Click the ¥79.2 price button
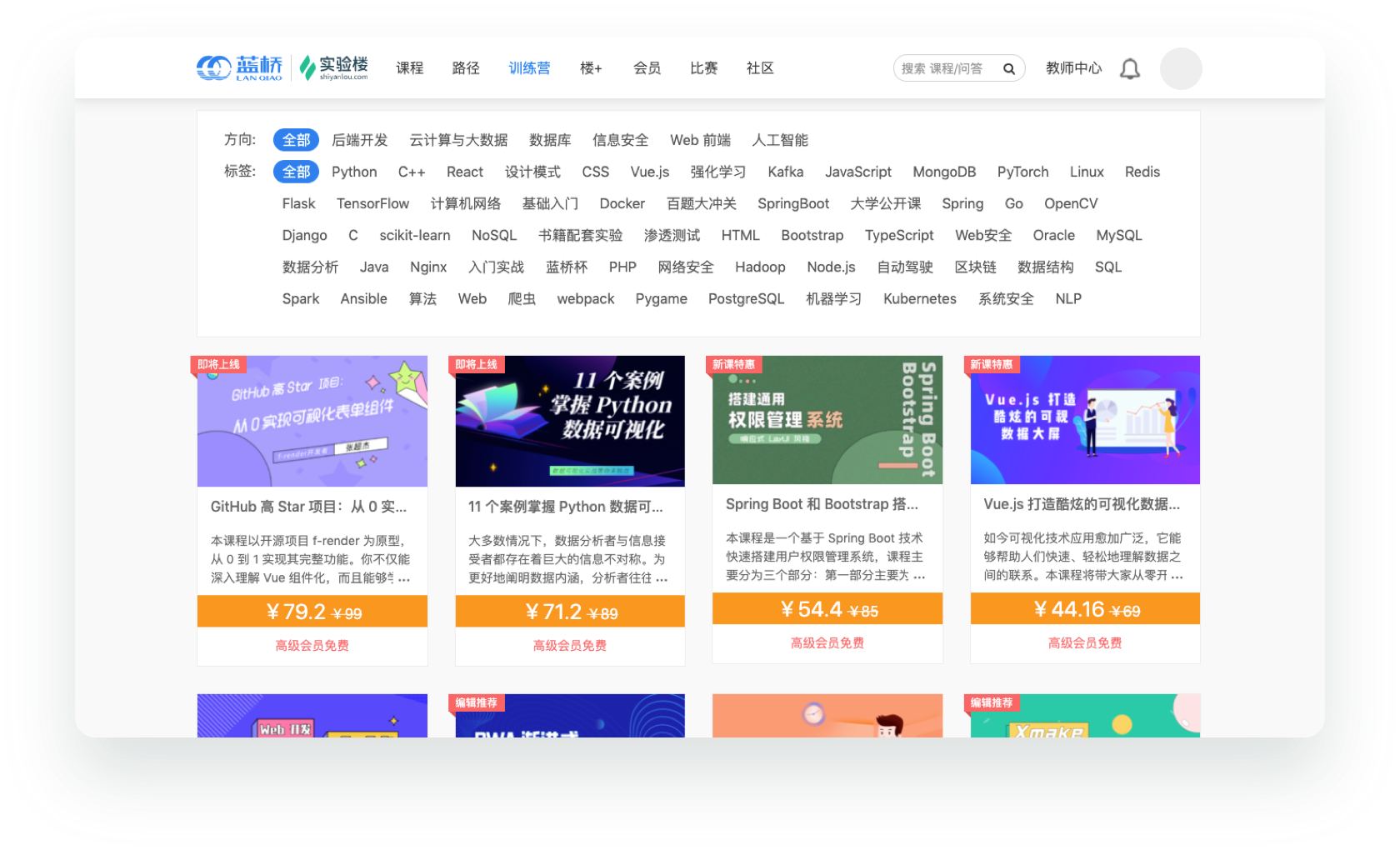Image resolution: width=1400 pixels, height=850 pixels. (312, 612)
